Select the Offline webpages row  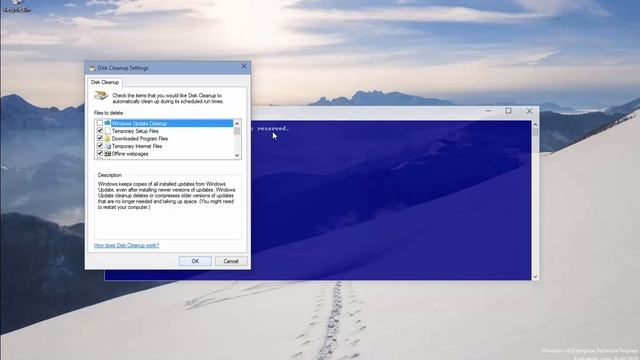click(x=164, y=153)
